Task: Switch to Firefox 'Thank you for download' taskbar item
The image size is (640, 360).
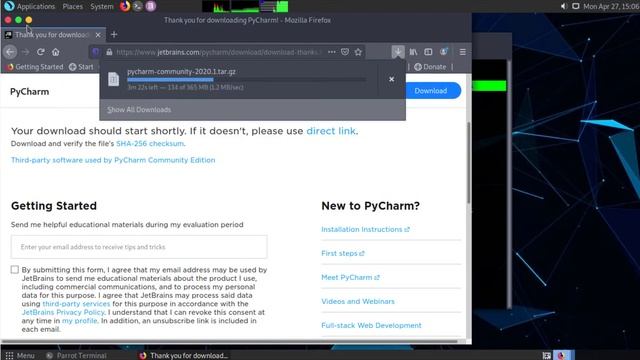Action: [183, 356]
